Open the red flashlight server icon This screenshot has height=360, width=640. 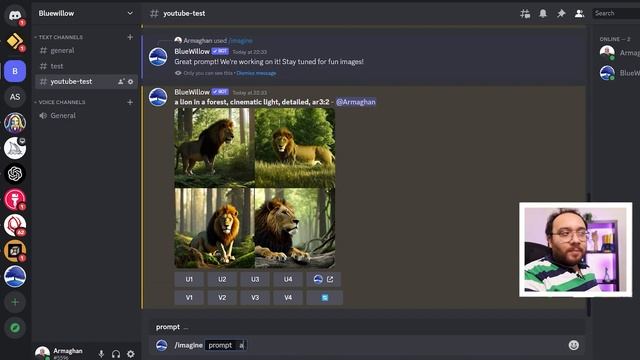click(15, 200)
